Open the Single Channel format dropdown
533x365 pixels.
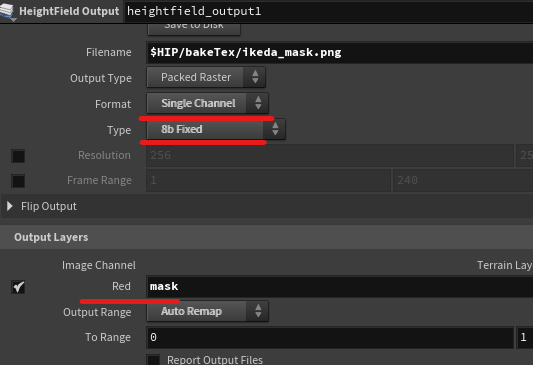[x=207, y=103]
